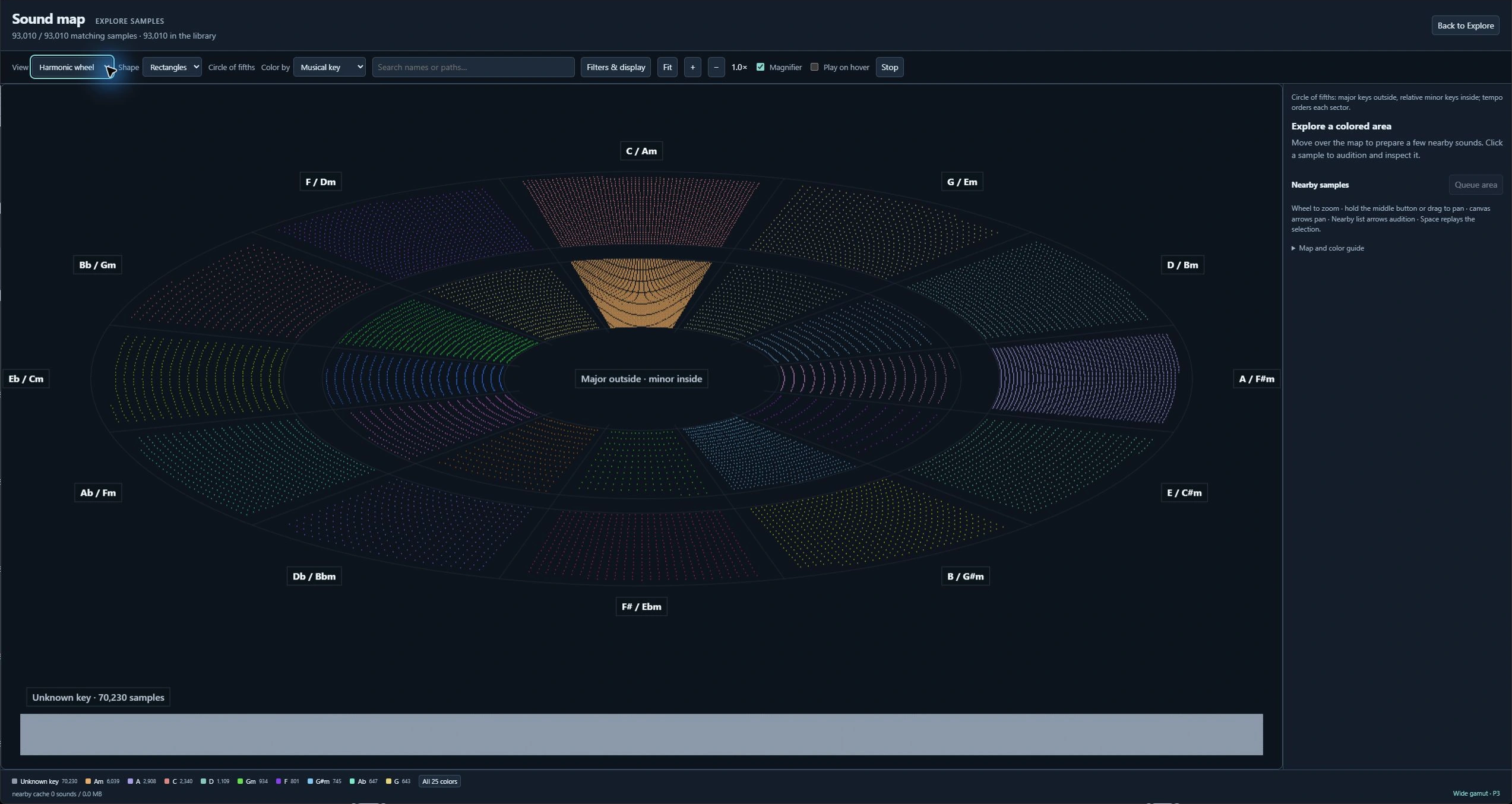Click the D / Bm sector label

pos(1182,265)
